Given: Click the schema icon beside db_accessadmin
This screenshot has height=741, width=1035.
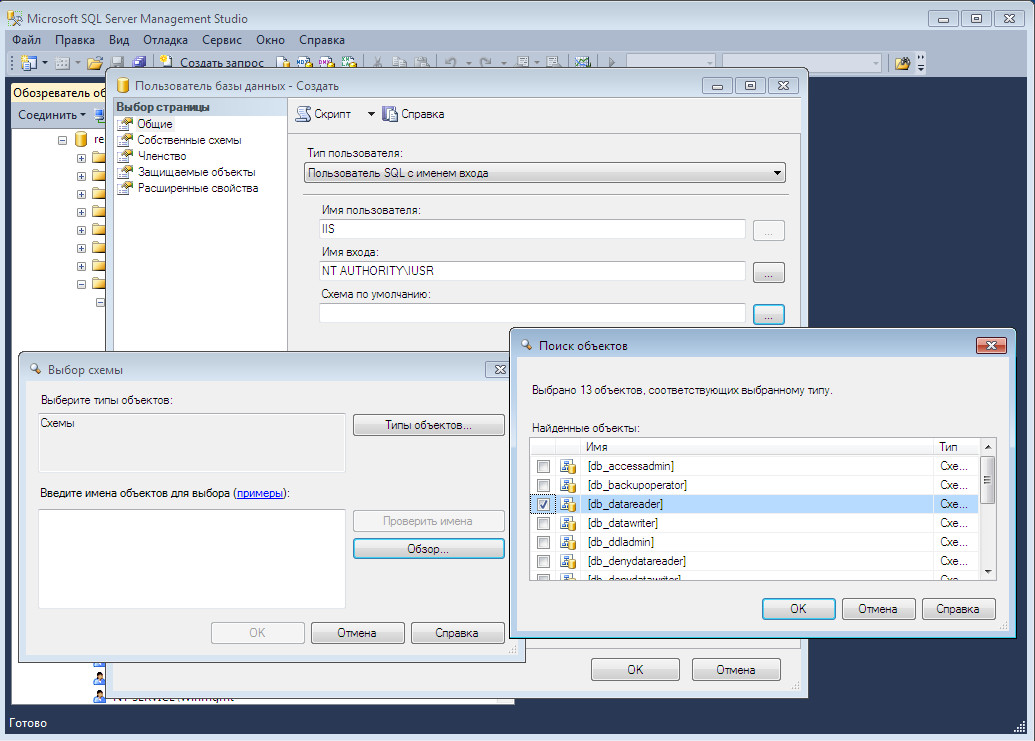Looking at the screenshot, I should 568,467.
